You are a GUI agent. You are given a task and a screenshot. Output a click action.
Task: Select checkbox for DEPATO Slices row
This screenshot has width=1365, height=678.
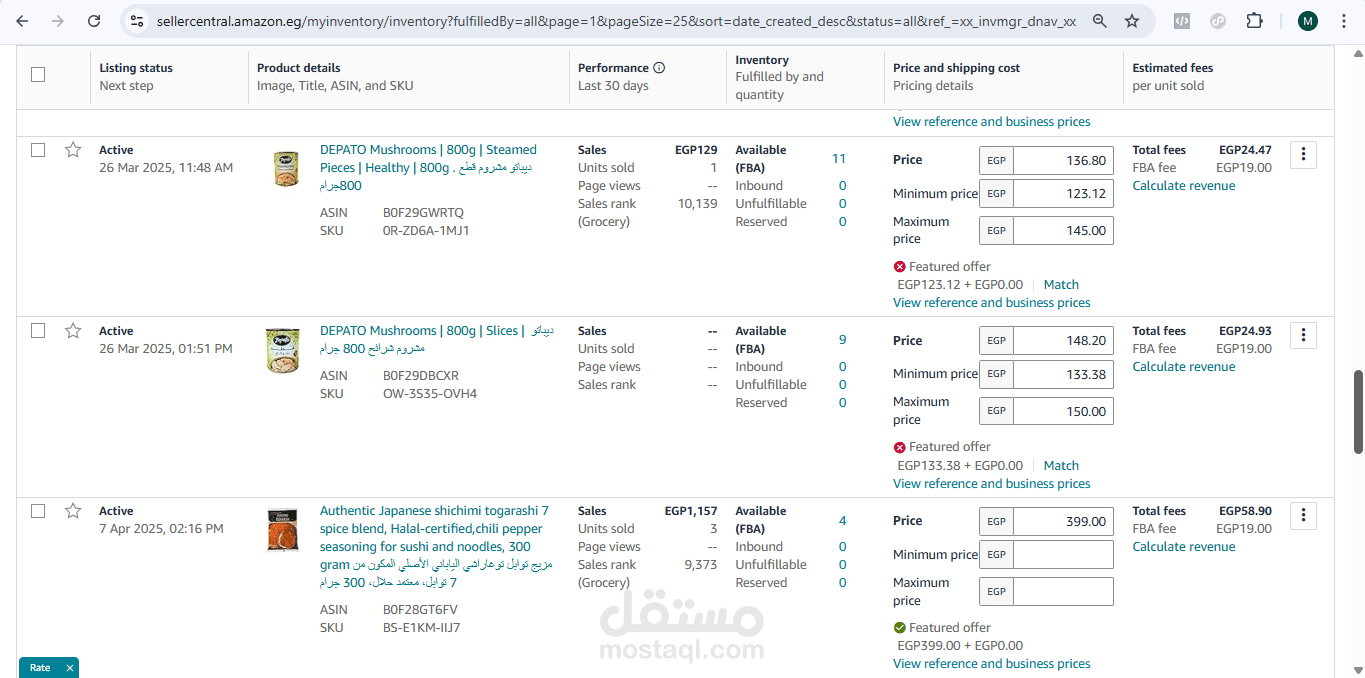[38, 331]
